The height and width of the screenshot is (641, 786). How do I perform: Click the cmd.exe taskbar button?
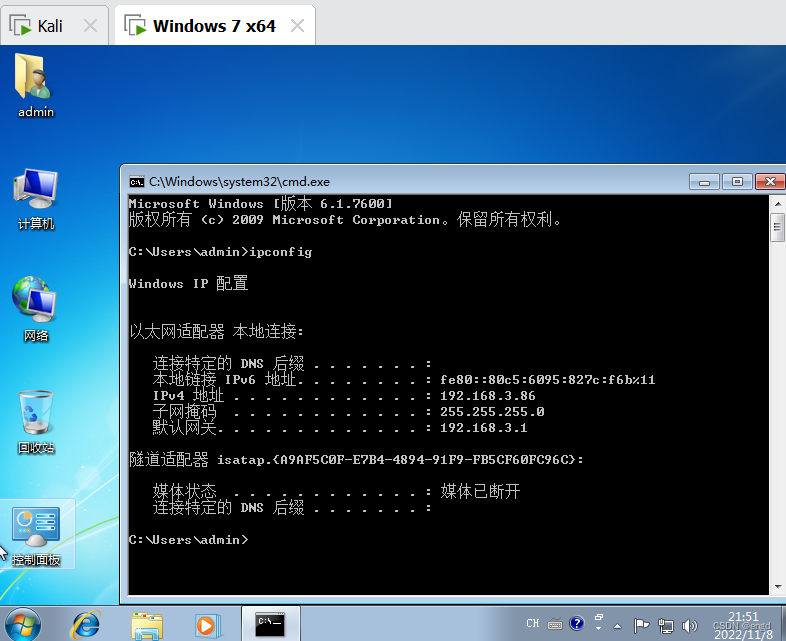(270, 624)
